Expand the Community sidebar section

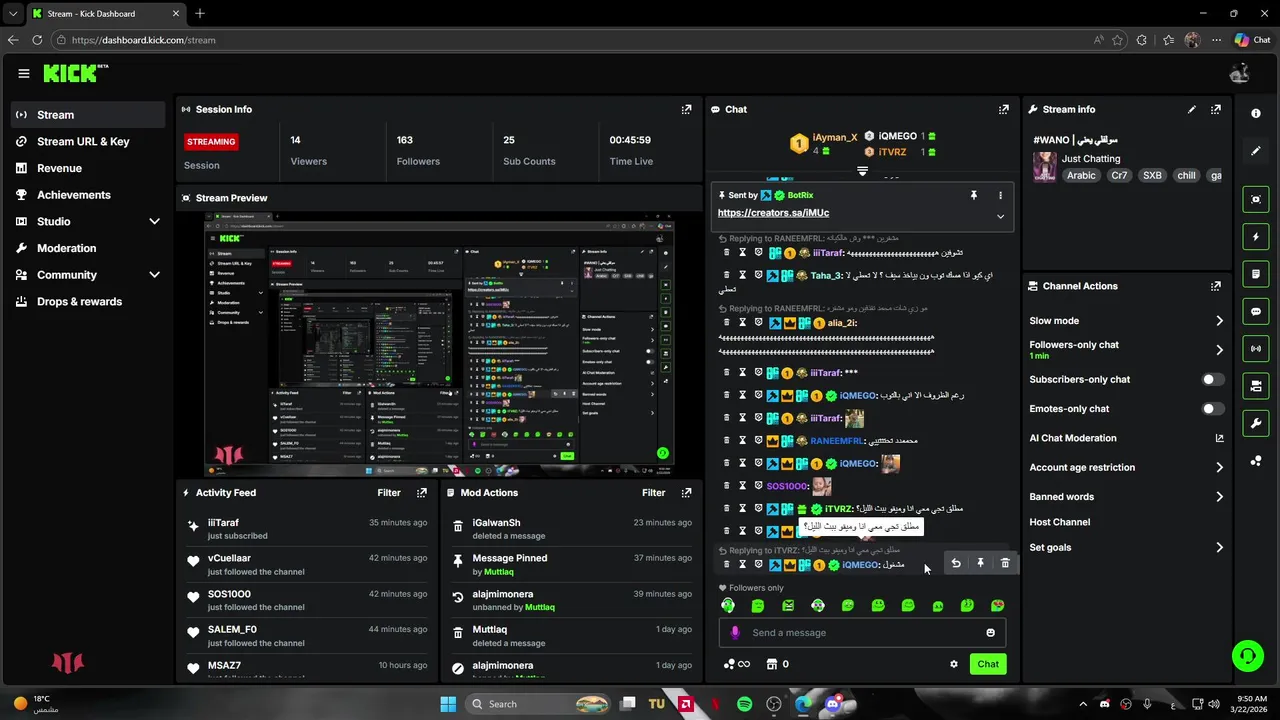coord(154,274)
